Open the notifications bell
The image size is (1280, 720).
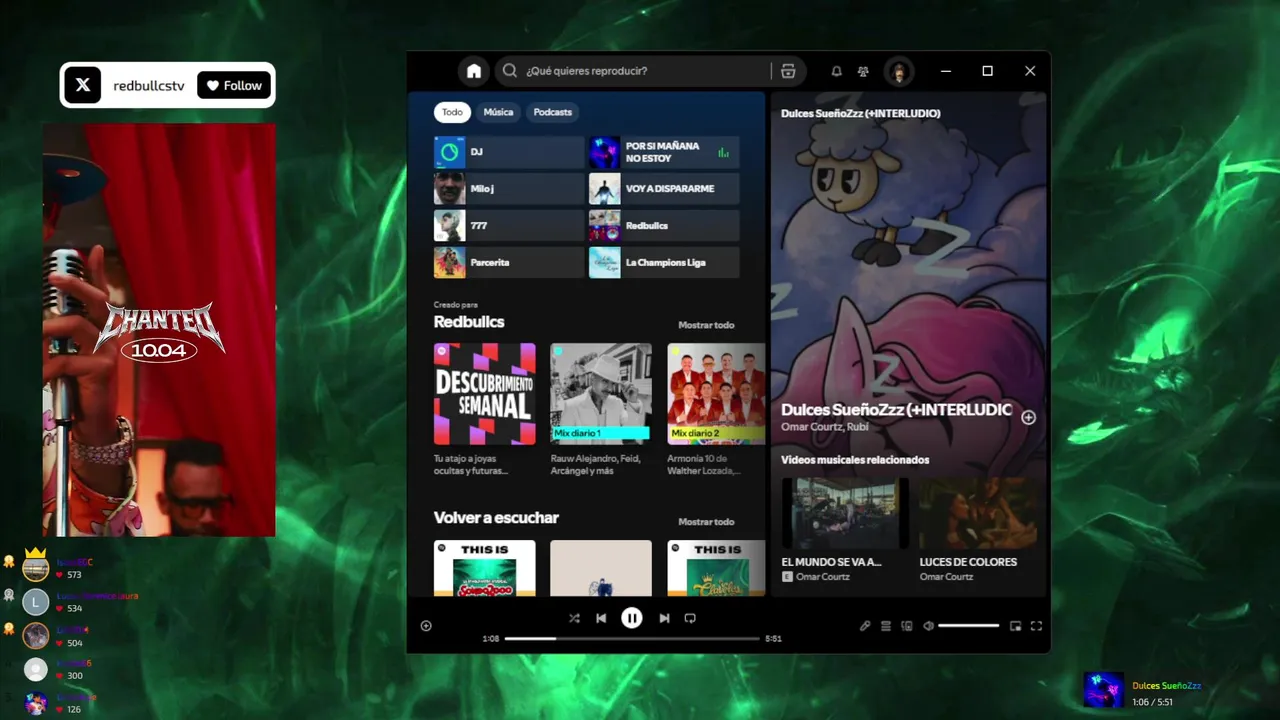tap(837, 71)
